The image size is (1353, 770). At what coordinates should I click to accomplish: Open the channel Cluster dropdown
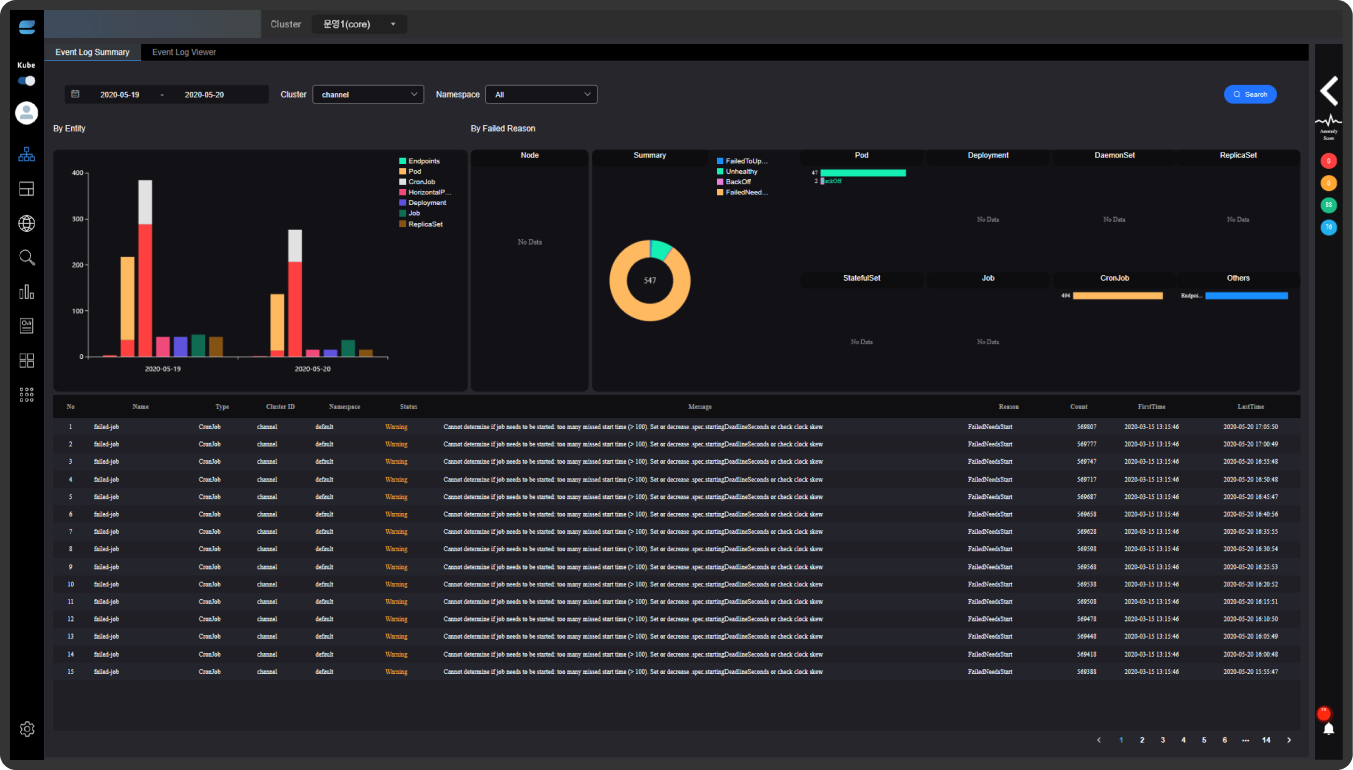pyautogui.click(x=368, y=95)
